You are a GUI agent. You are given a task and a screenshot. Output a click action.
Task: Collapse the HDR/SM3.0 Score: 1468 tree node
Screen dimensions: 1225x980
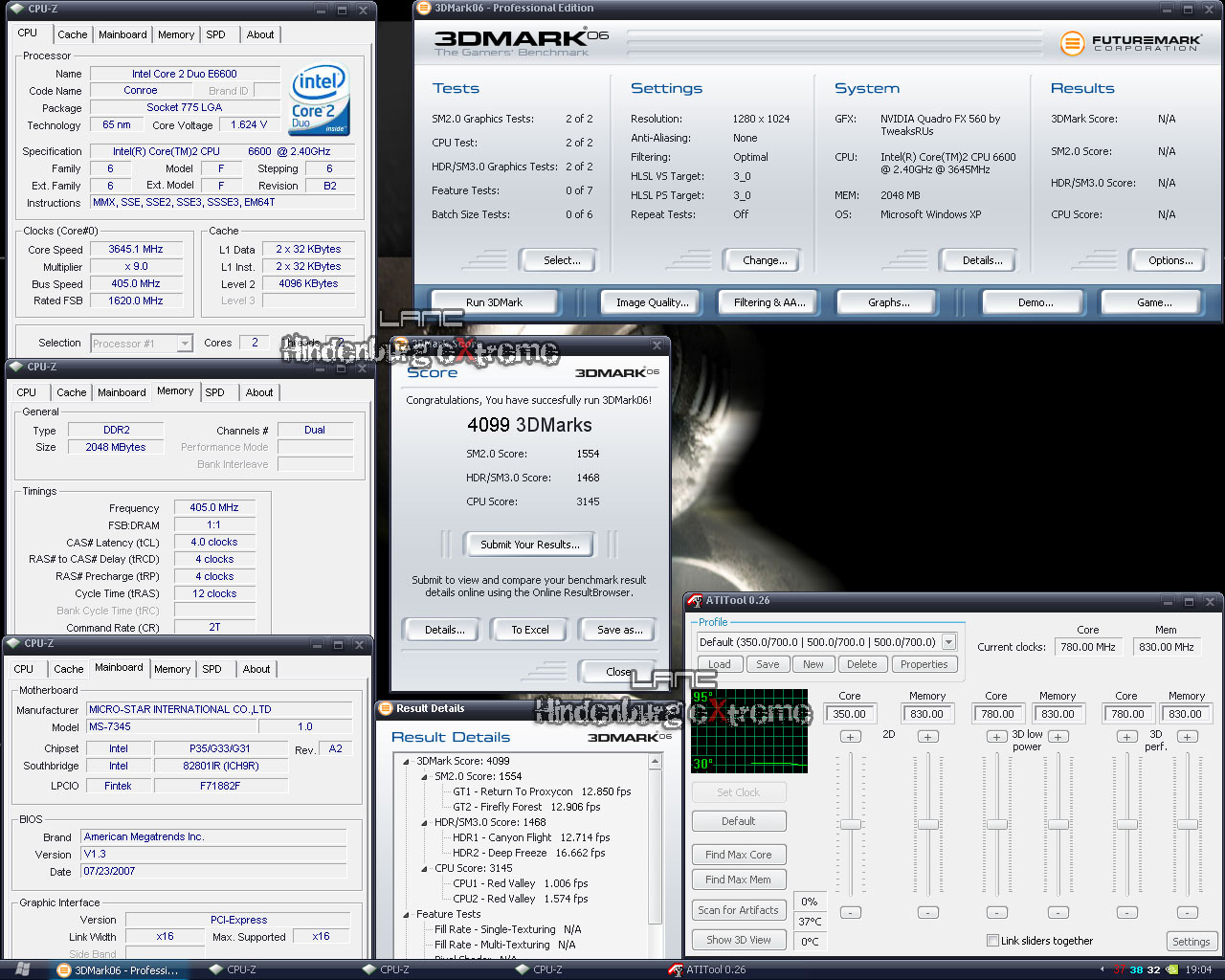[x=425, y=823]
